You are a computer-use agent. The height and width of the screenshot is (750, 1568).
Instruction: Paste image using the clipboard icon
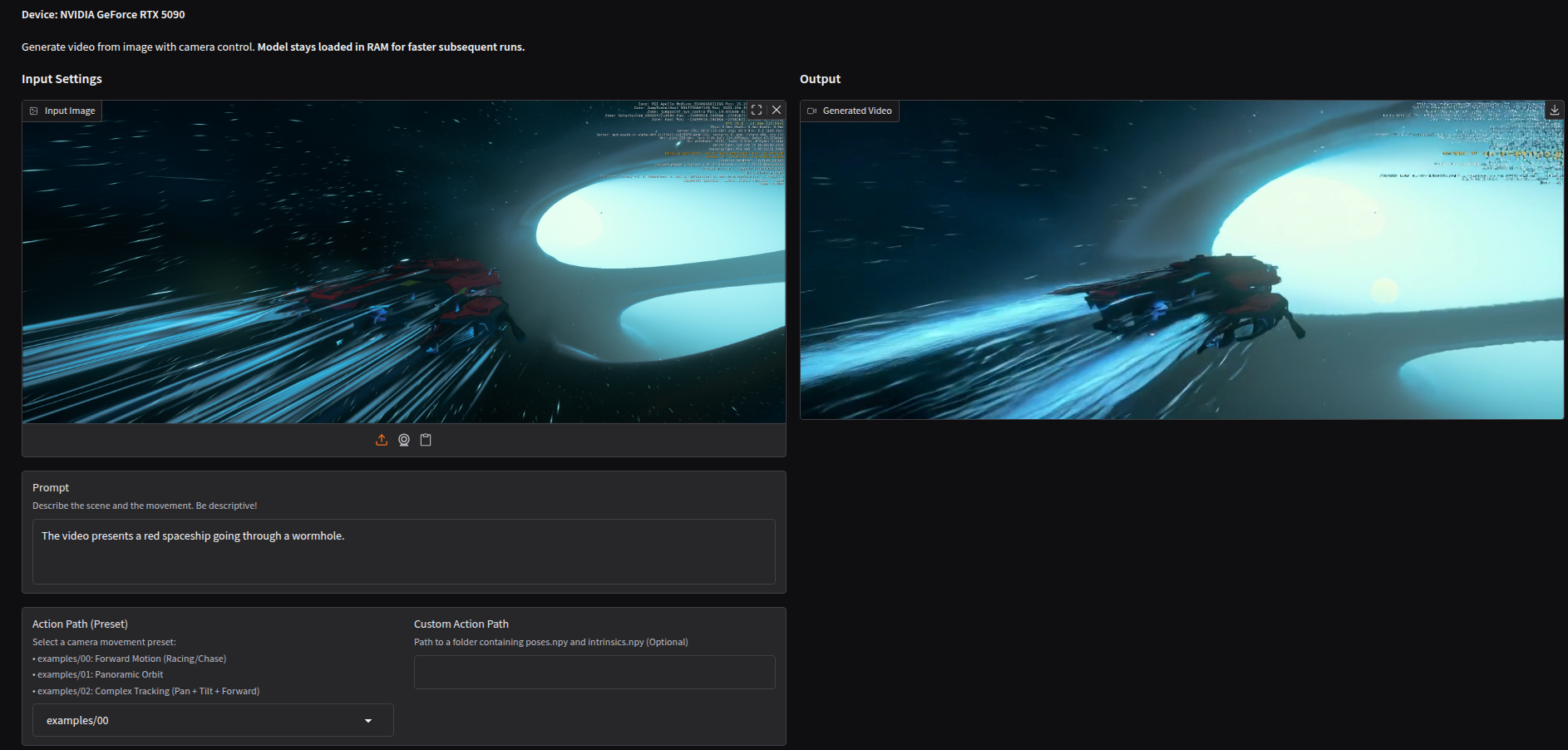click(x=426, y=440)
